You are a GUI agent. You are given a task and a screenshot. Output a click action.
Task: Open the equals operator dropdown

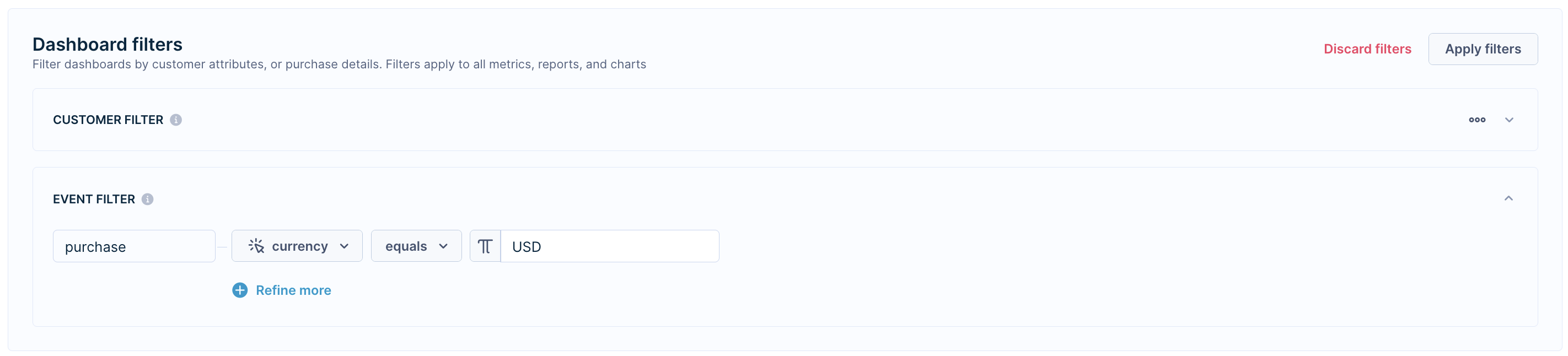pyautogui.click(x=416, y=246)
